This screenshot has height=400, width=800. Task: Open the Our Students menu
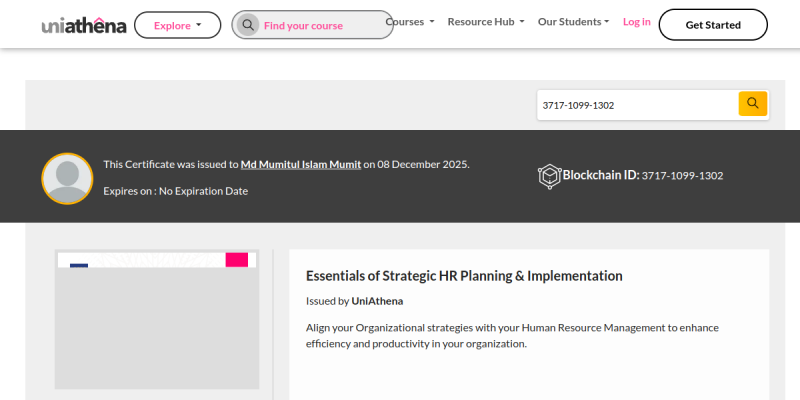click(x=573, y=22)
